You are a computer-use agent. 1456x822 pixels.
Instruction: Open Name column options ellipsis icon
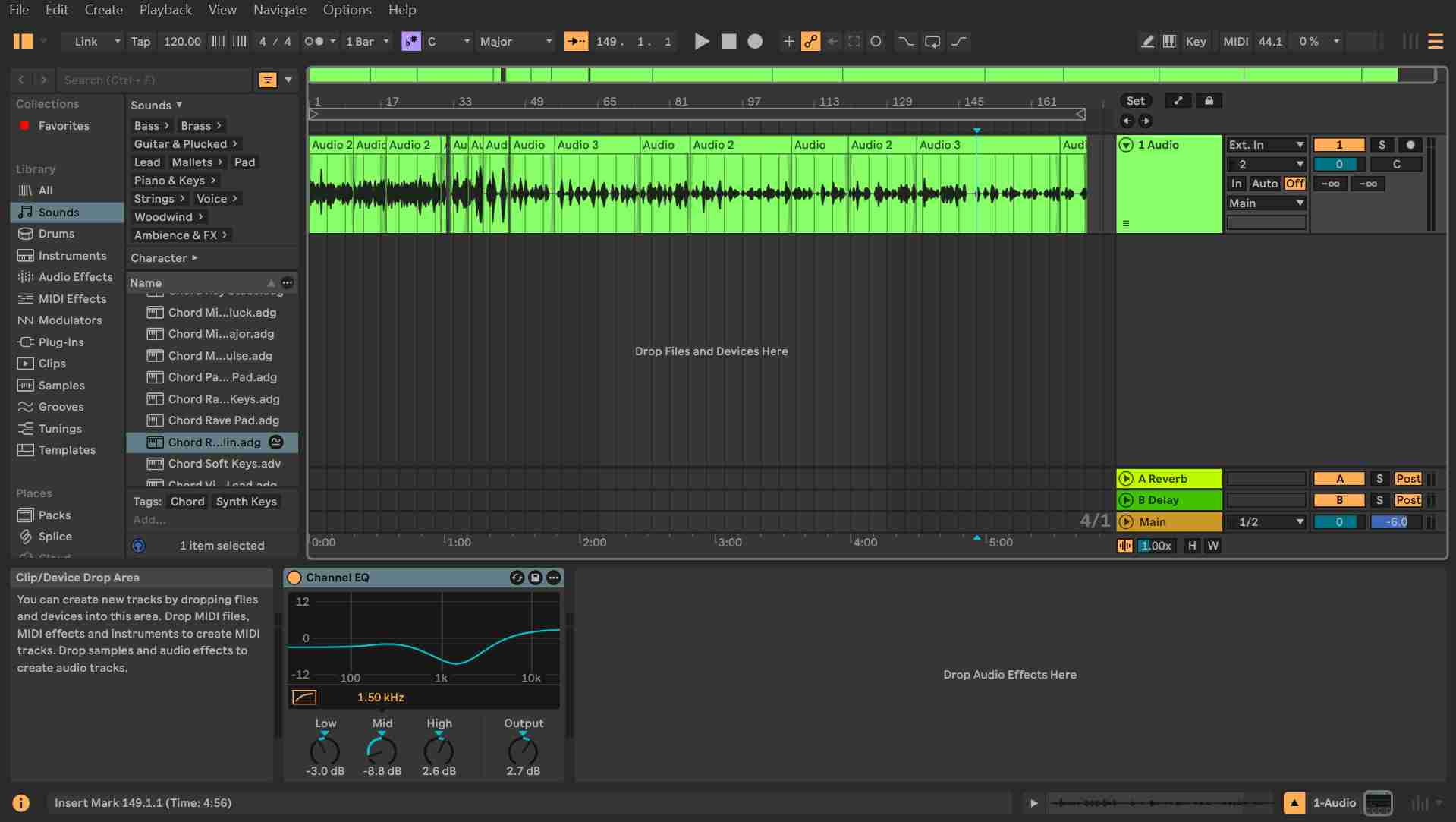(x=287, y=282)
